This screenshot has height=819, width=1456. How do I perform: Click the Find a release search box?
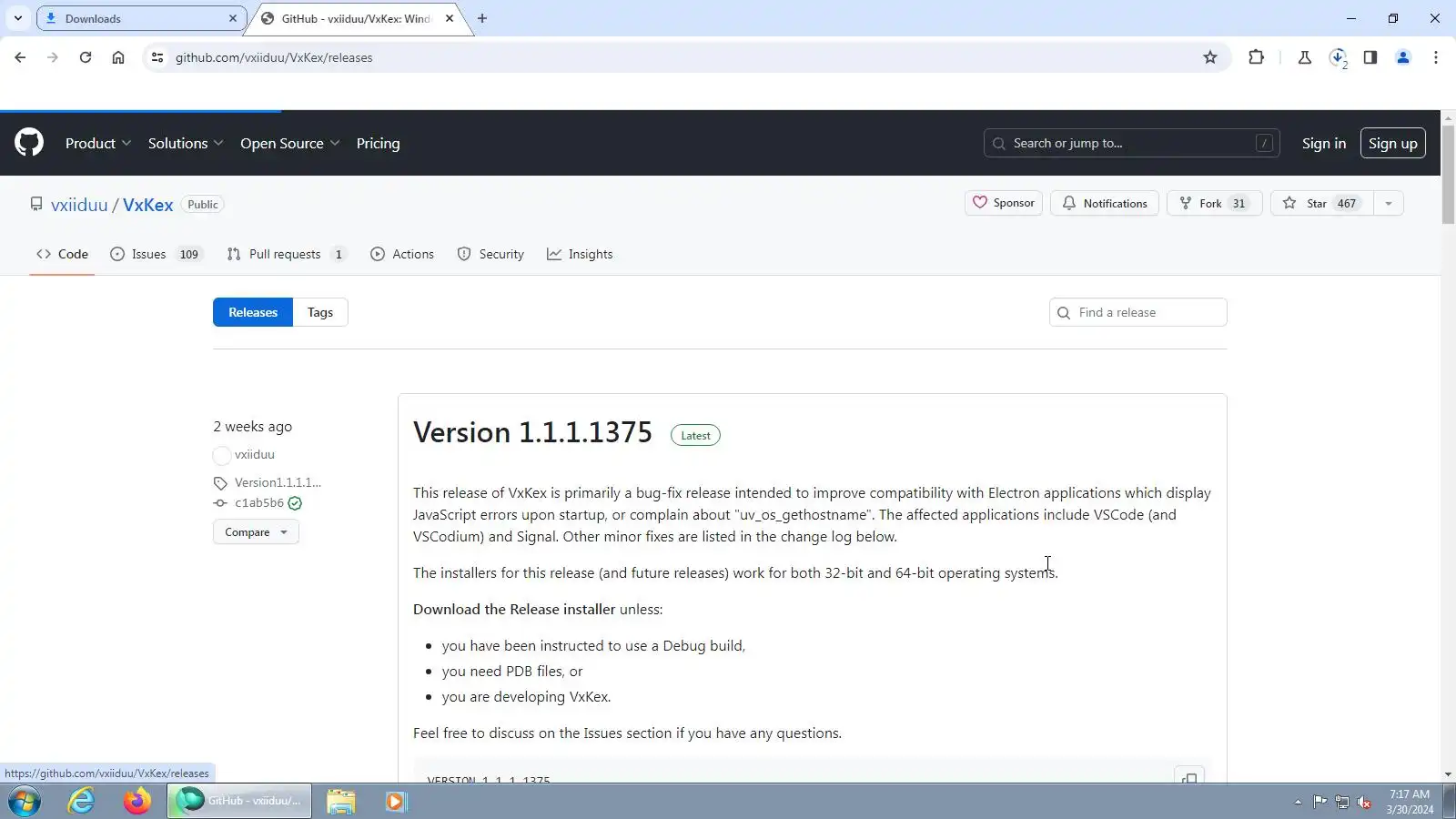click(x=1138, y=312)
